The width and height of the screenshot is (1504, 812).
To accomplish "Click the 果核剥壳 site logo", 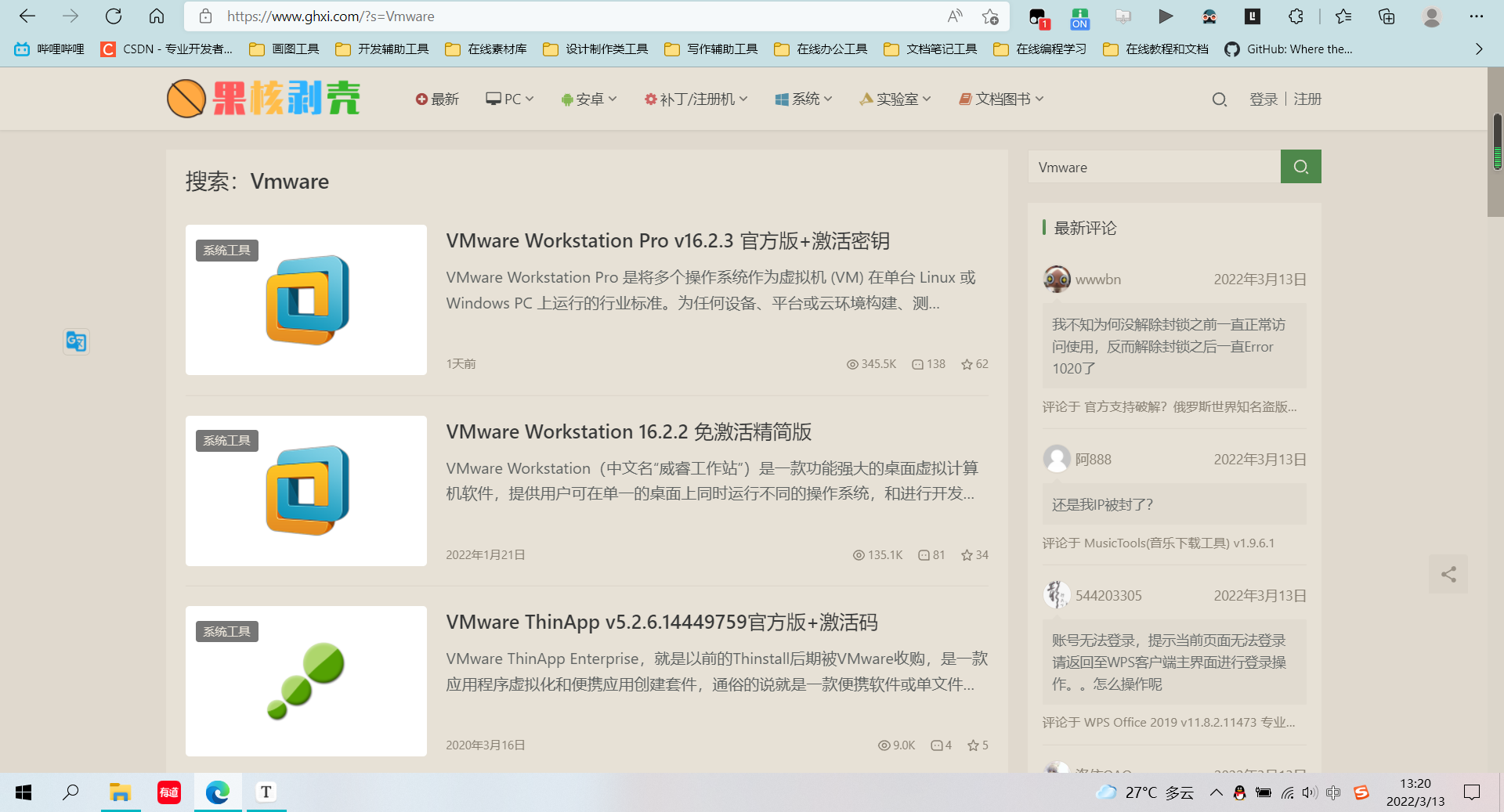I will tap(263, 99).
